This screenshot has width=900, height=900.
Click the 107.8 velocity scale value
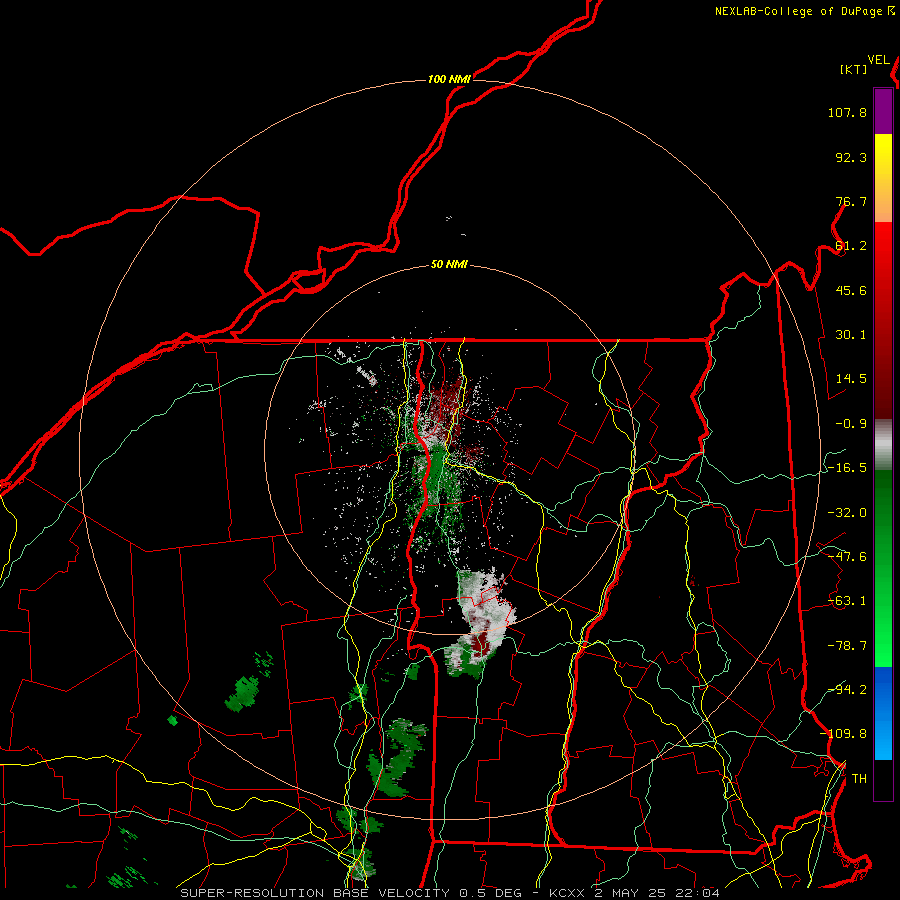click(x=847, y=112)
